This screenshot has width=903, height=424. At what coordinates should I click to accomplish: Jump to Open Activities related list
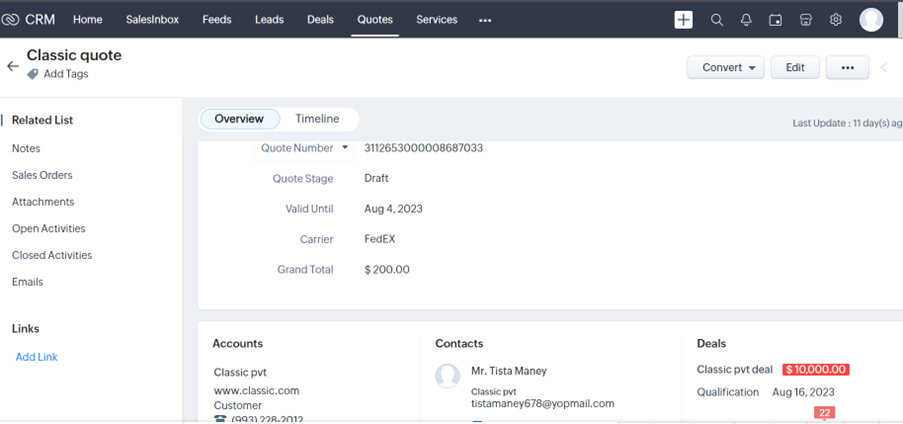point(48,229)
